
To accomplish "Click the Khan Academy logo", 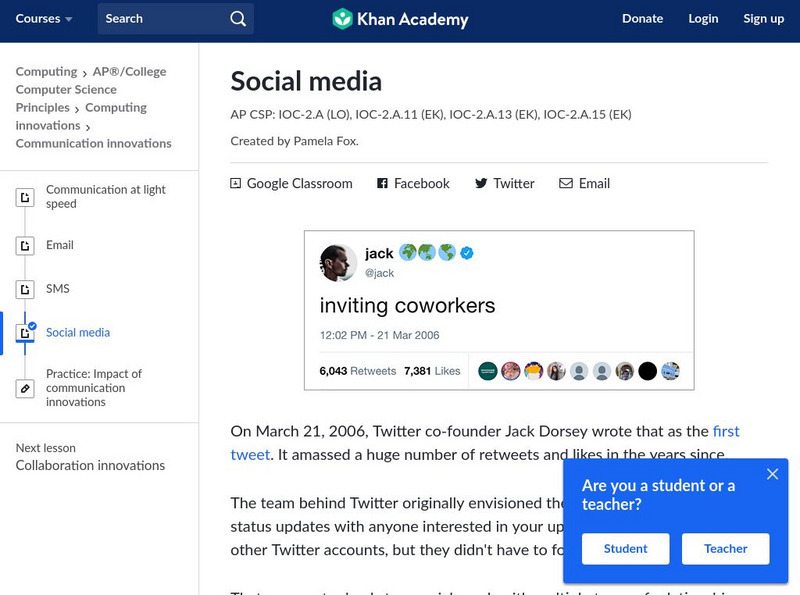I will [400, 19].
